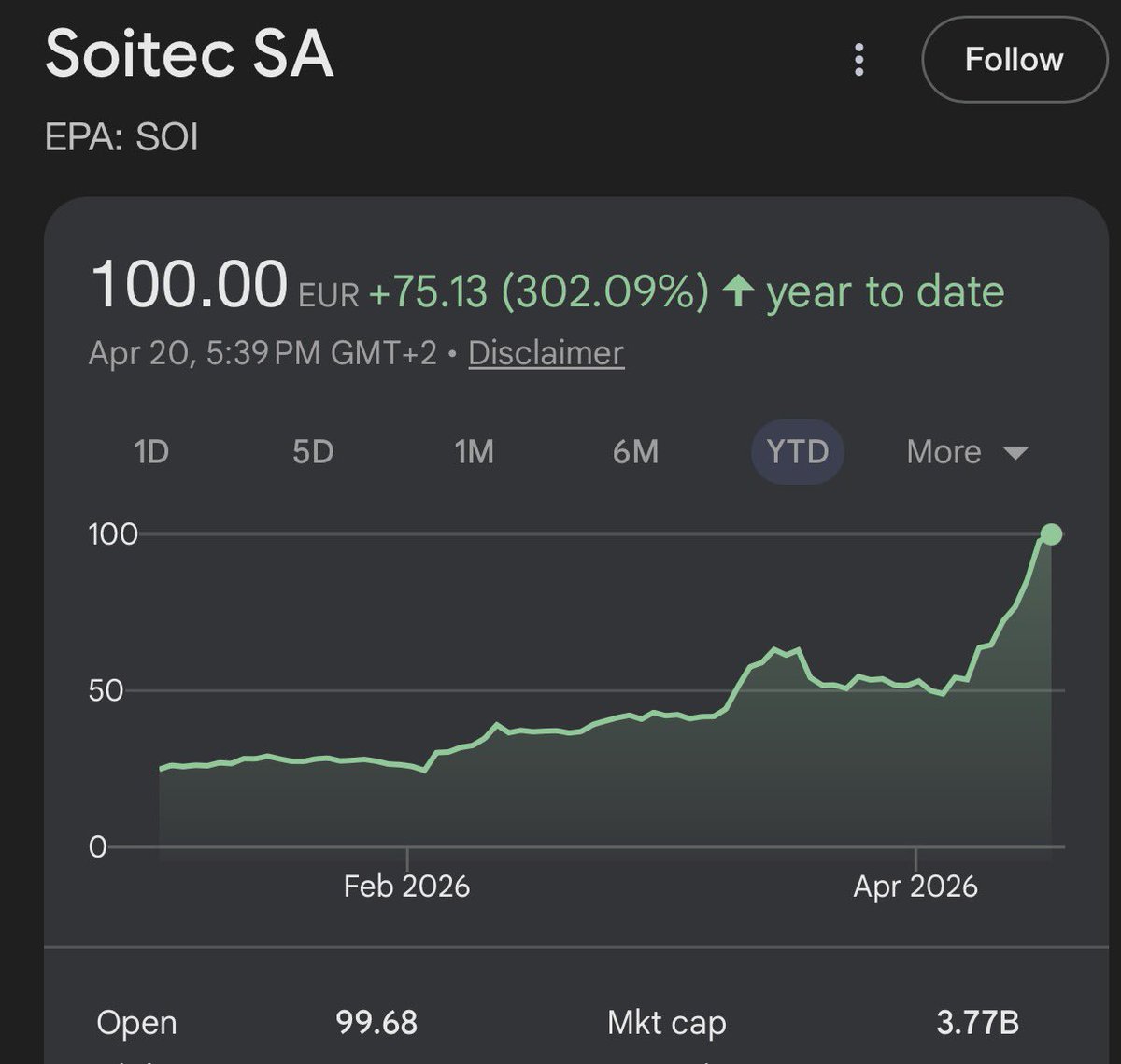Click the Apr 2026 axis label
1121x1064 pixels.
pyautogui.click(x=915, y=886)
